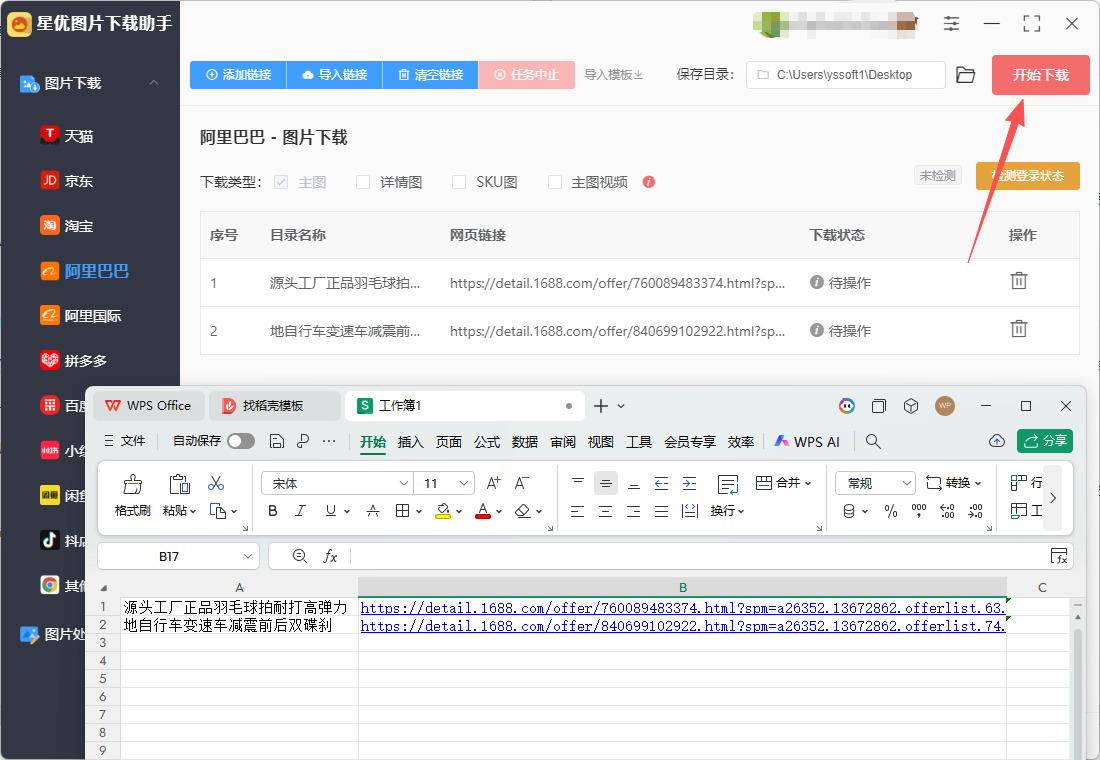This screenshot has height=760, width=1100.
Task: Enable the 详情图 checkbox
Action: [364, 182]
